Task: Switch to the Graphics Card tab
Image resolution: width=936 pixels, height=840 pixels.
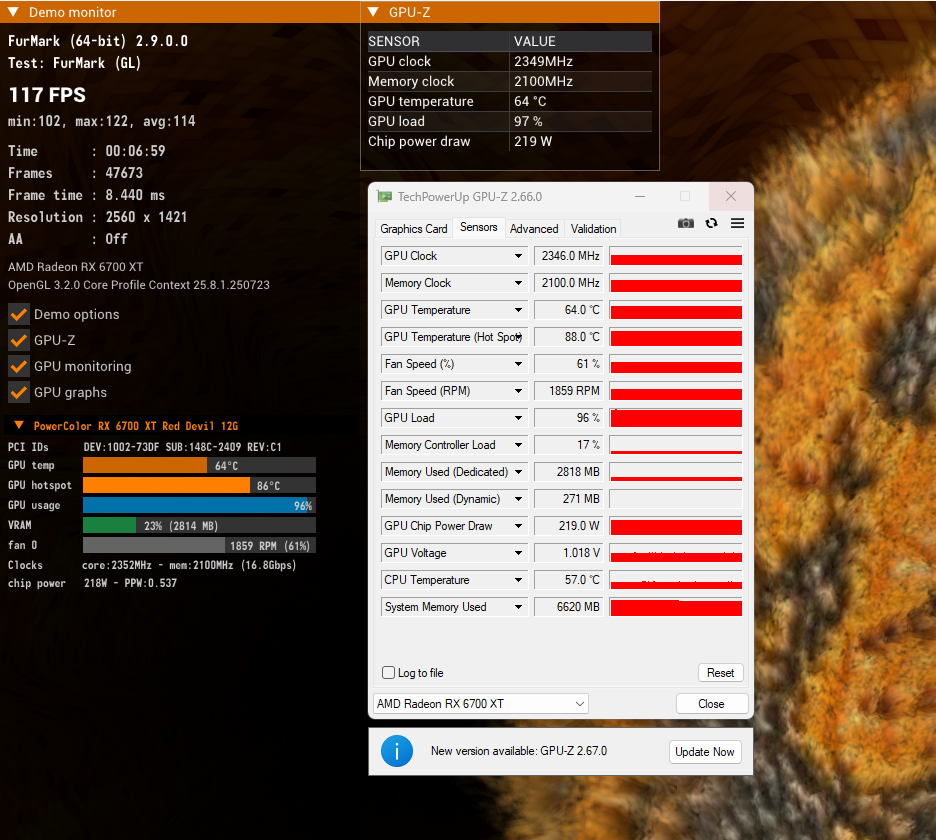Action: point(414,229)
